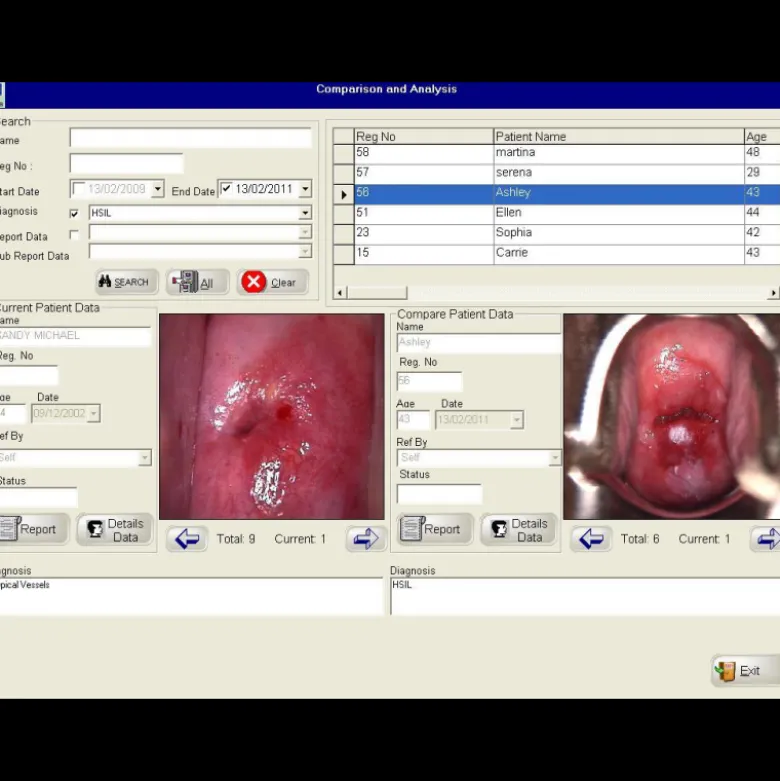Image resolution: width=780 pixels, height=781 pixels.
Task: Click the Patient Name column header
Action: point(619,136)
